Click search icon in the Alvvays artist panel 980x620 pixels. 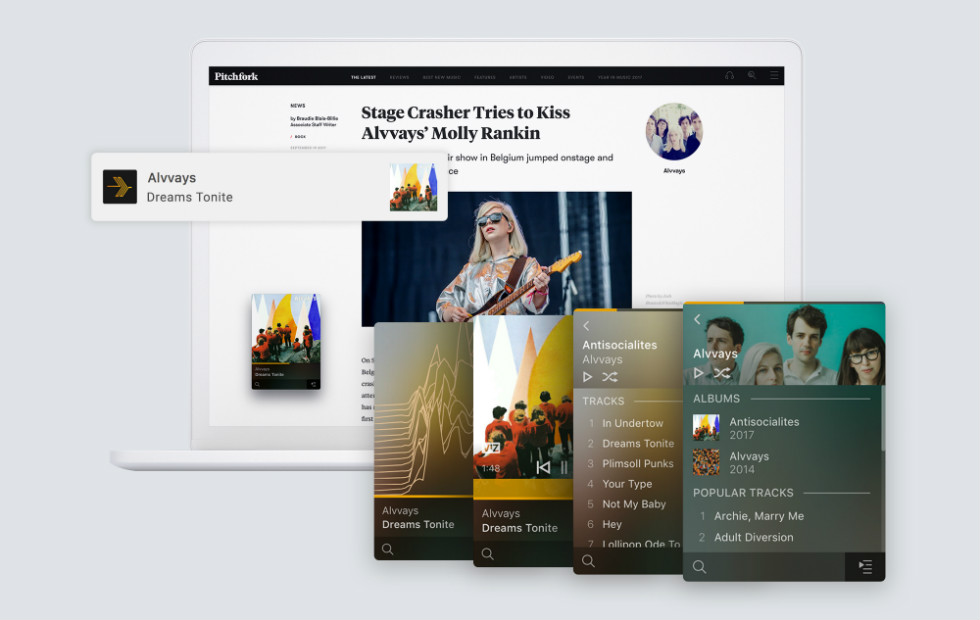[699, 567]
